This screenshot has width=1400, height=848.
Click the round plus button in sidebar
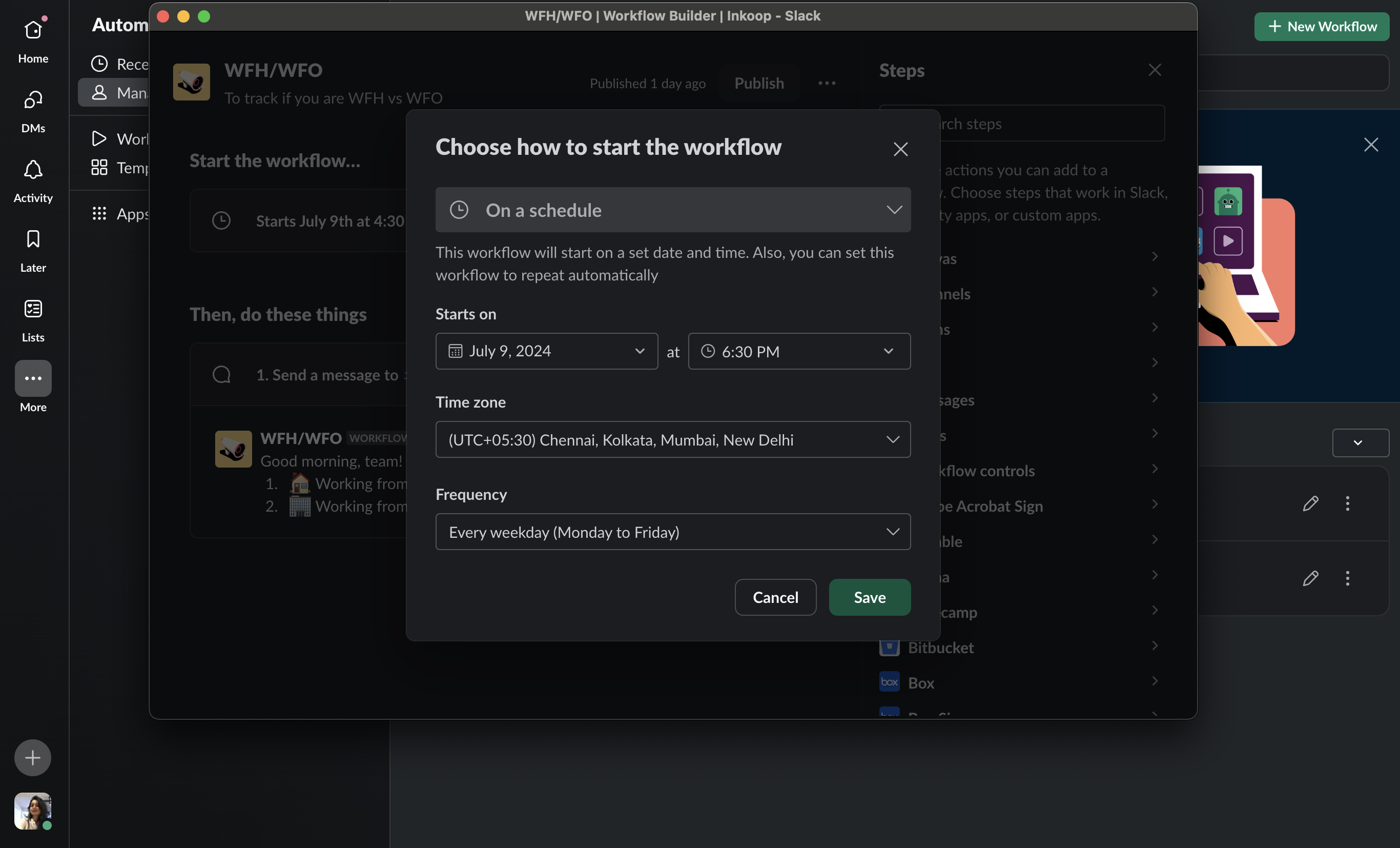[33, 757]
